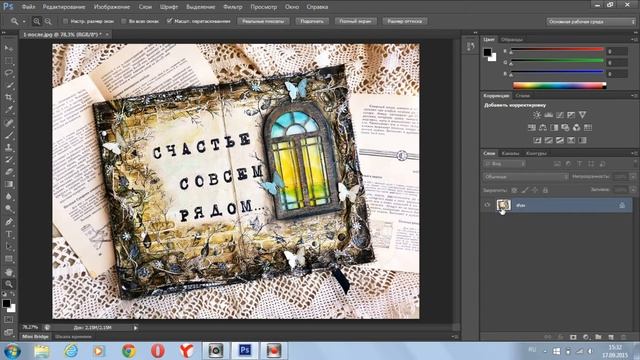Switch to the Каналы tab
Image resolution: width=640 pixels, height=360 pixels.
[510, 153]
